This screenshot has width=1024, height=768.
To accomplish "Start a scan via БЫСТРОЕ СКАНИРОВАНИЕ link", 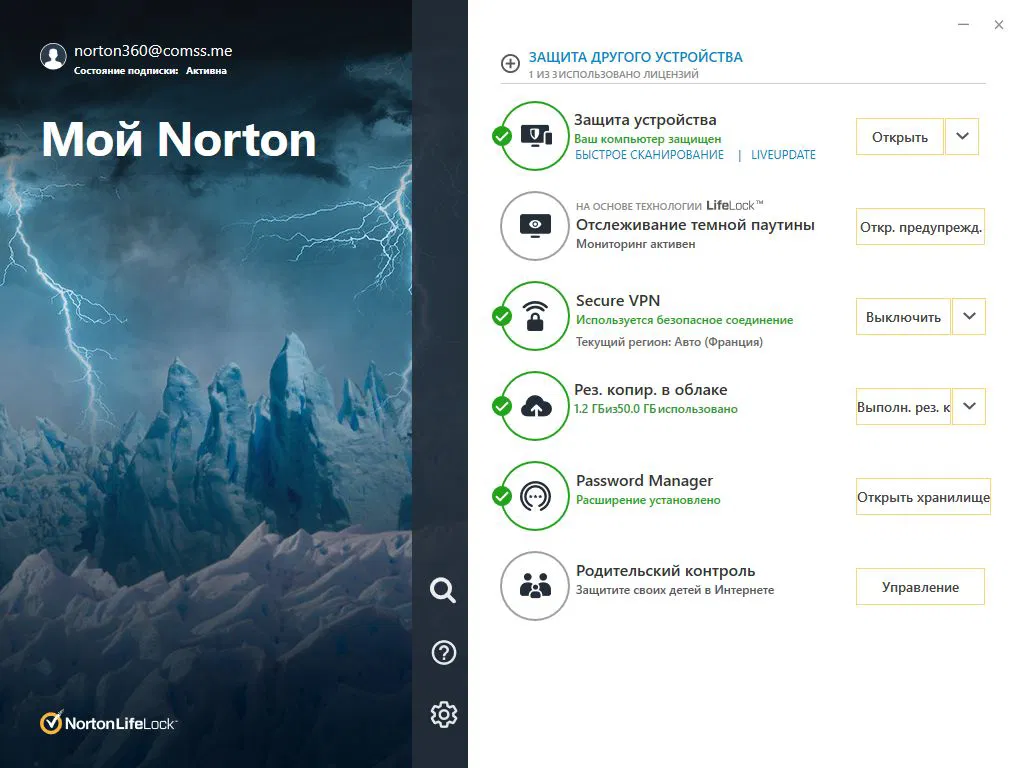I will coord(652,155).
